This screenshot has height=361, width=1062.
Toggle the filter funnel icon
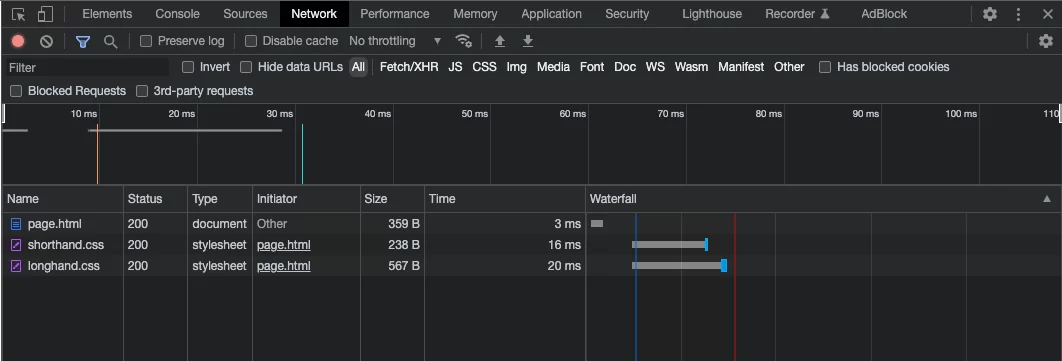click(83, 41)
